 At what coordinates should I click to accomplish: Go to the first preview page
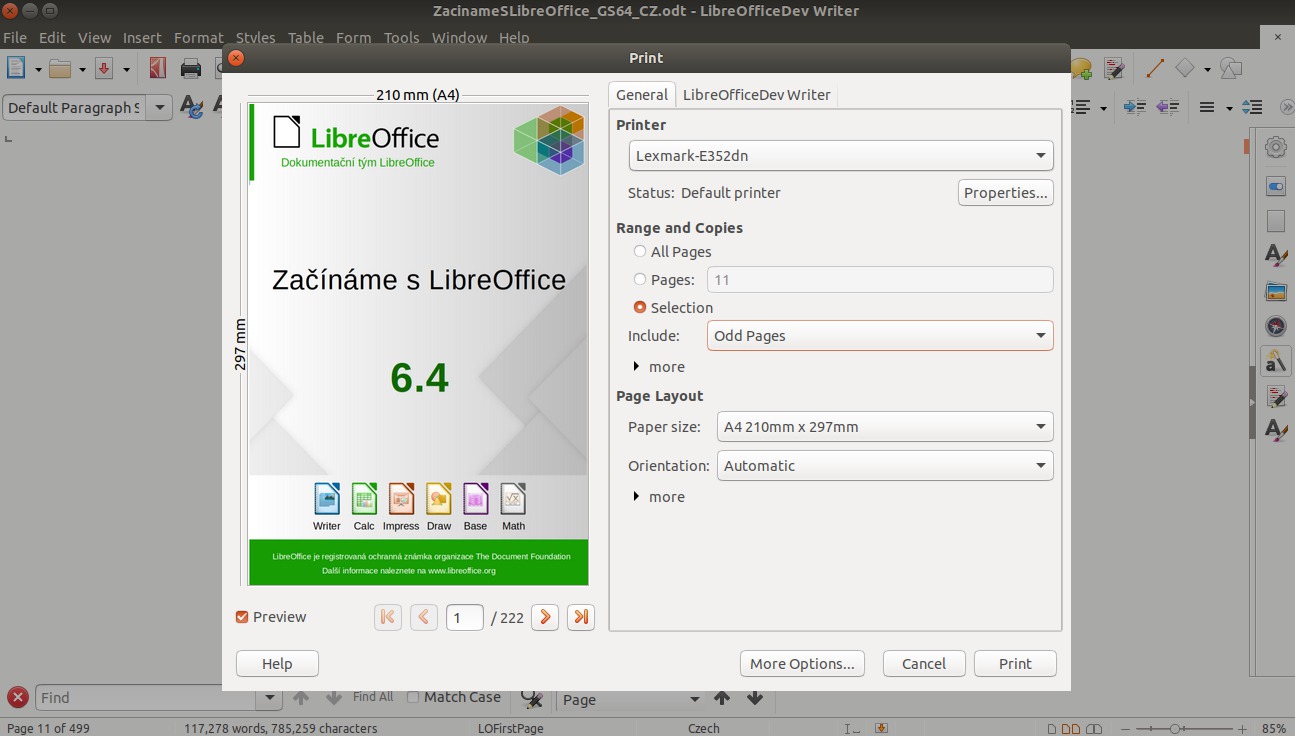click(388, 617)
